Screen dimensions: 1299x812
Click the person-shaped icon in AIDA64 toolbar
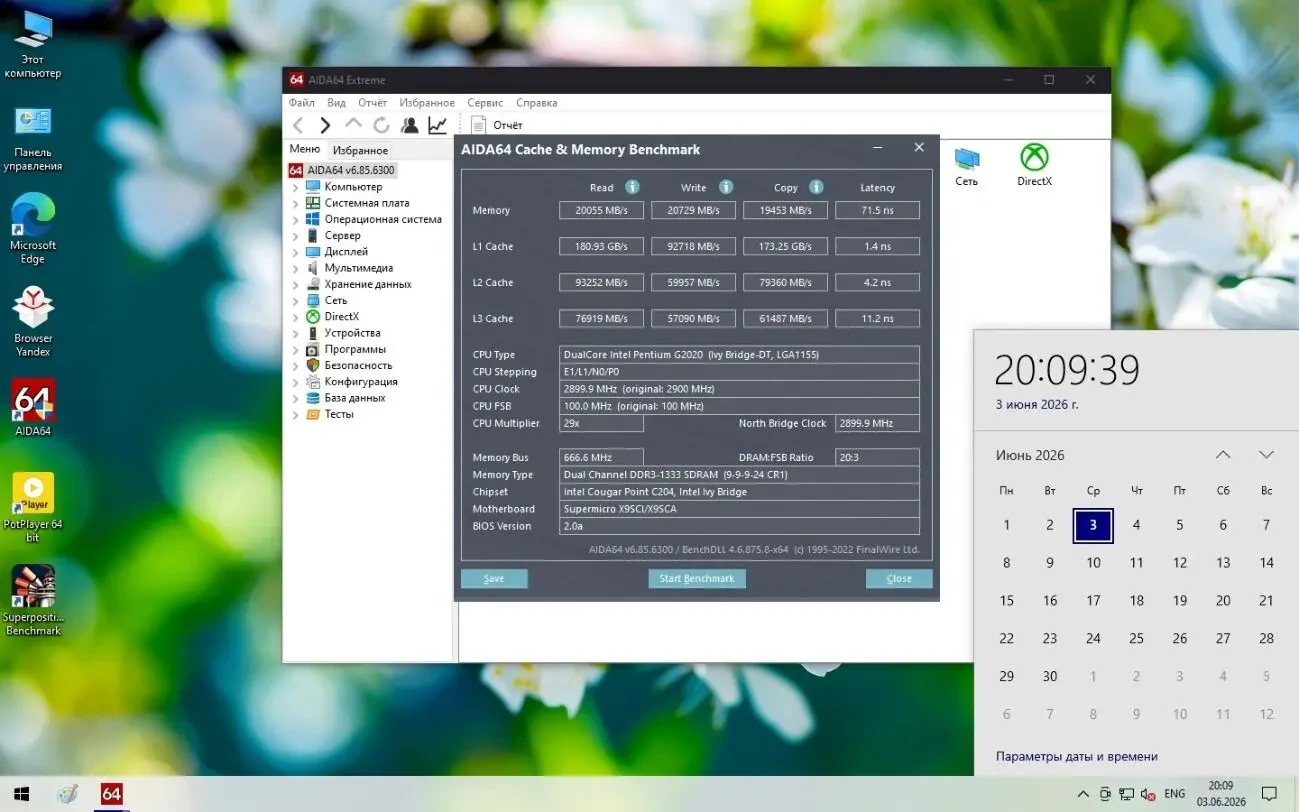[x=409, y=125]
